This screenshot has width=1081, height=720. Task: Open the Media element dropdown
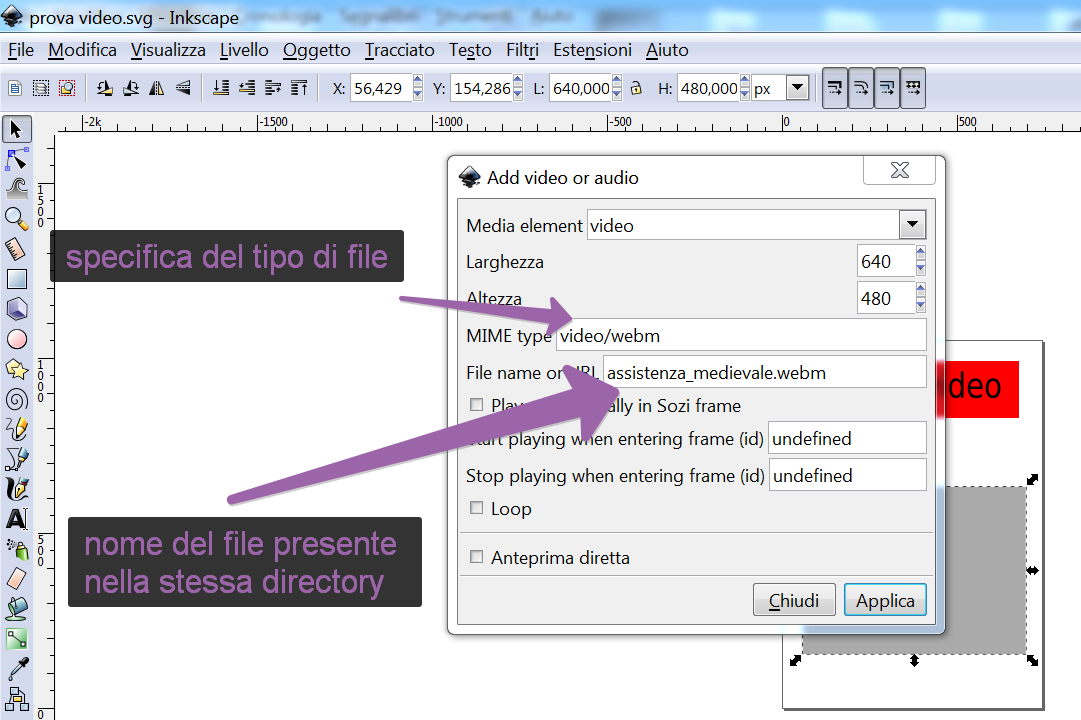coord(912,225)
